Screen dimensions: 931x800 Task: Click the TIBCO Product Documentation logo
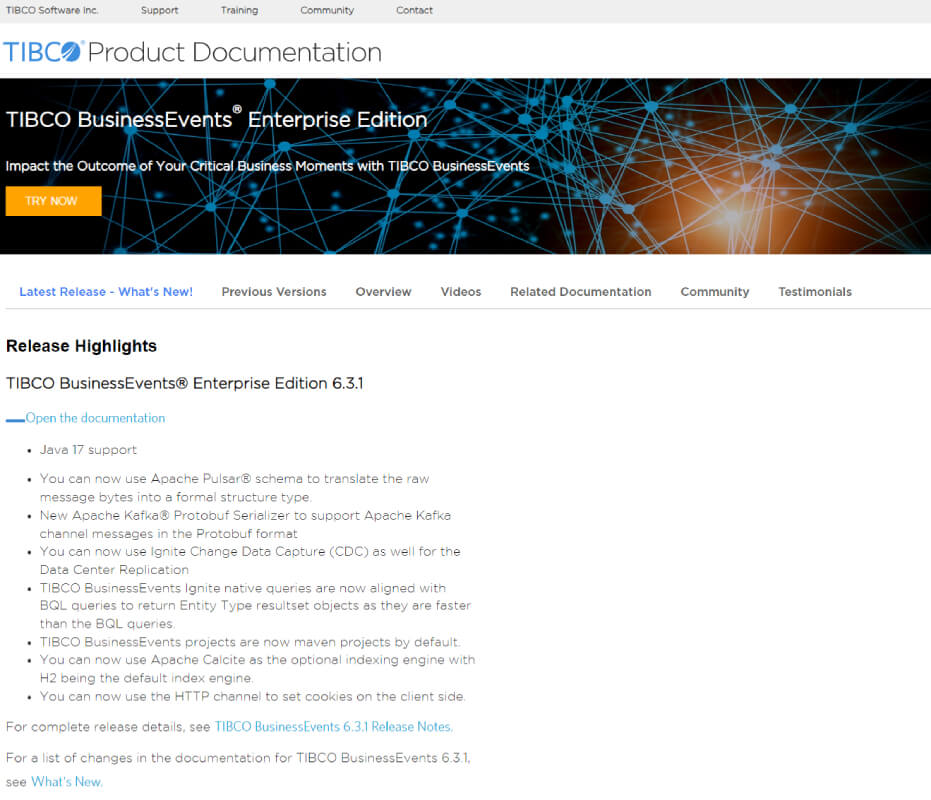pyautogui.click(x=192, y=52)
